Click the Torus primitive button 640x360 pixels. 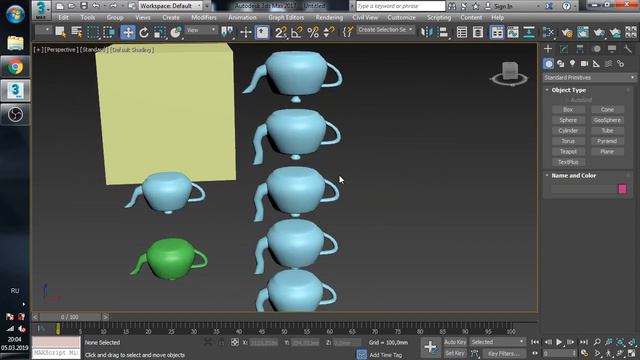click(x=568, y=141)
